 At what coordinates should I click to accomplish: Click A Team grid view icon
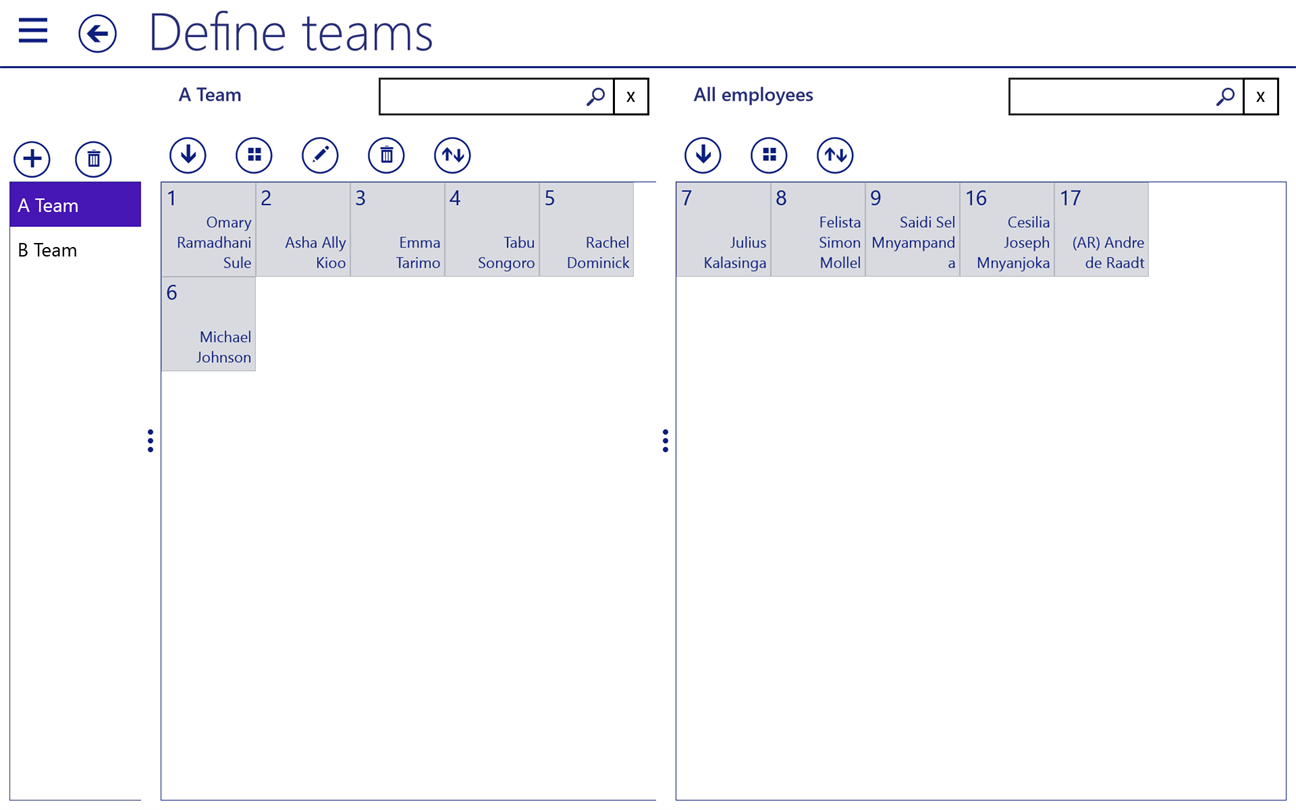coord(254,155)
